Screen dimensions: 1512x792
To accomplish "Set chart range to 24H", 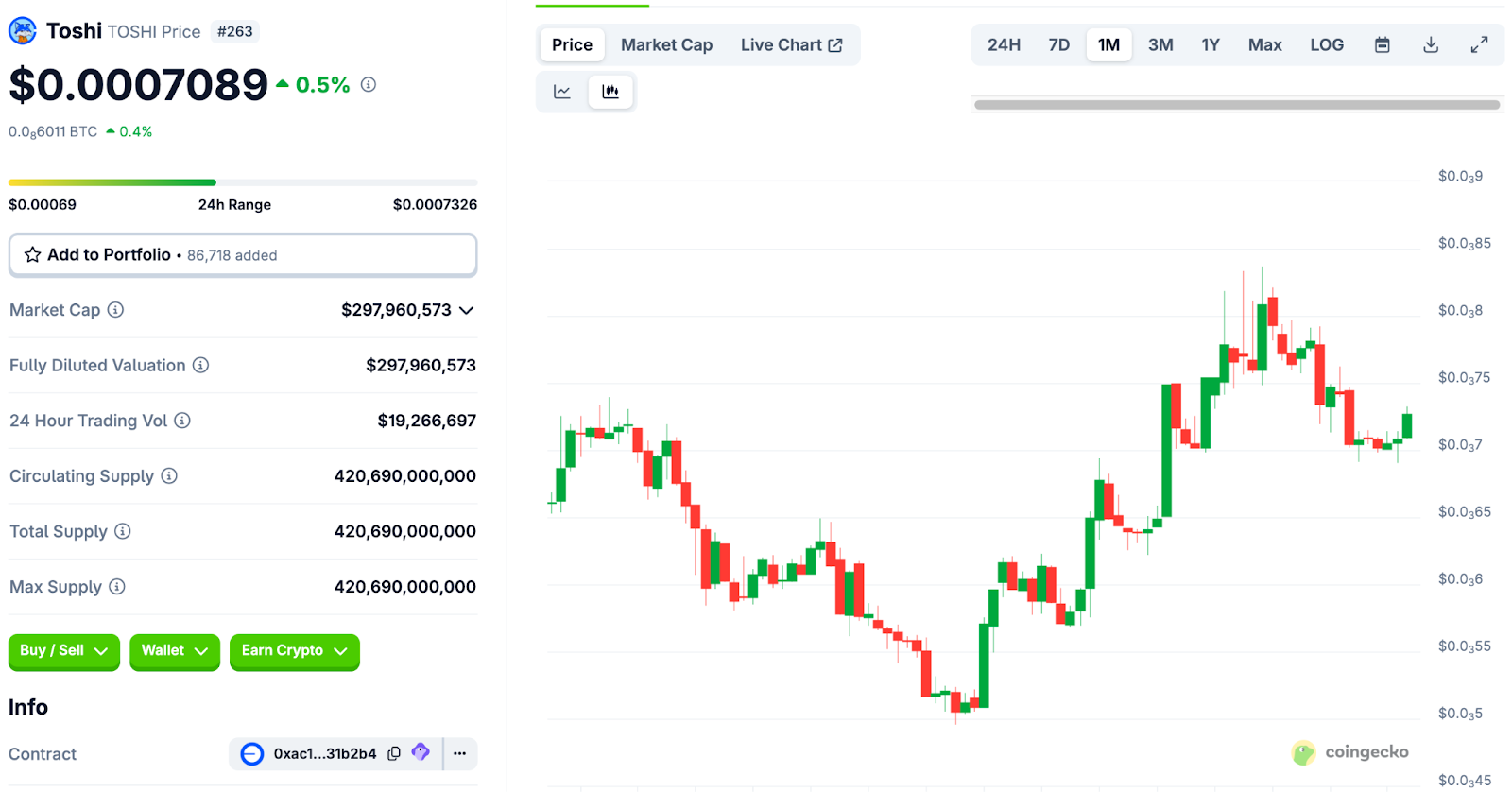I will pos(1004,44).
